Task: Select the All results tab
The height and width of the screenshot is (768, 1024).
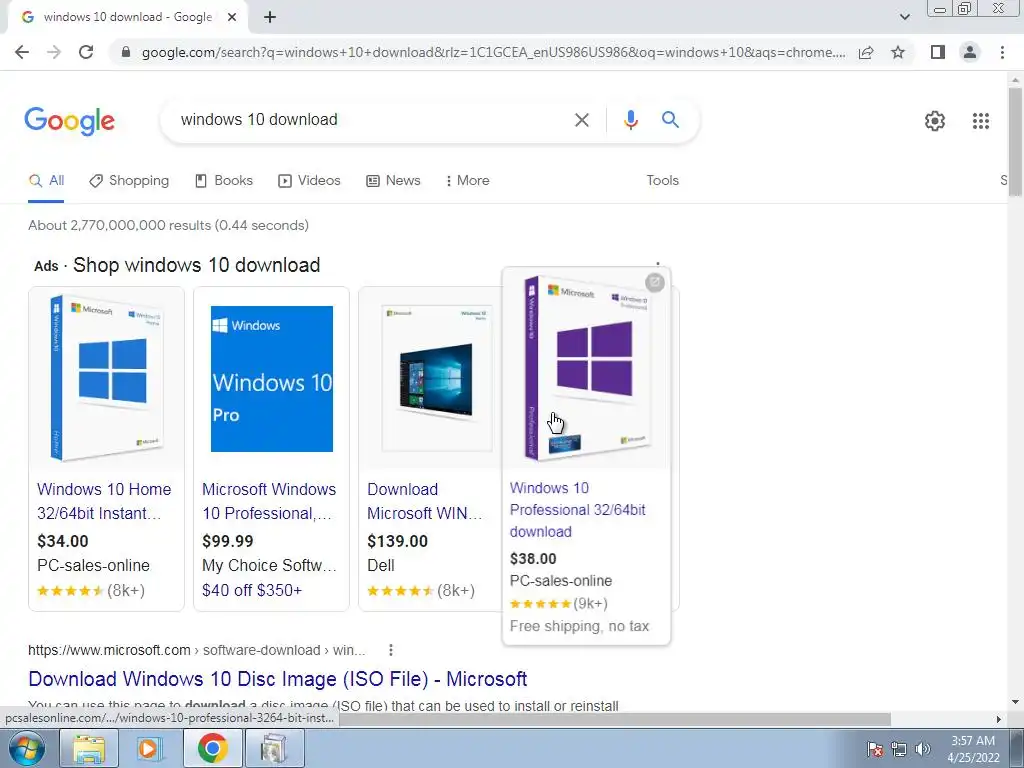Action: pos(46,181)
